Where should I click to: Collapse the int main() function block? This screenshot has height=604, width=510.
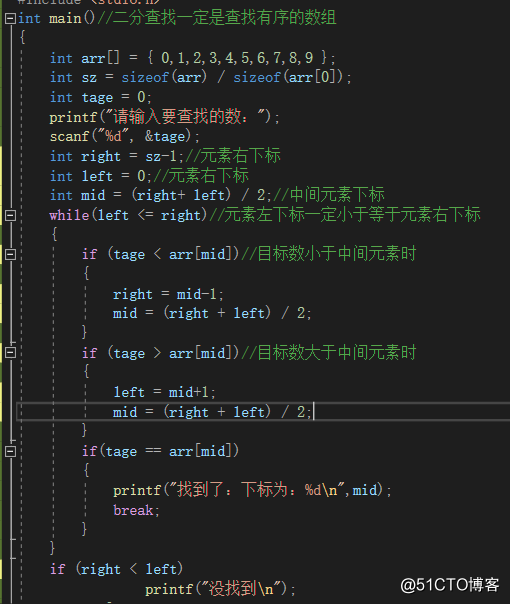coord(10,18)
